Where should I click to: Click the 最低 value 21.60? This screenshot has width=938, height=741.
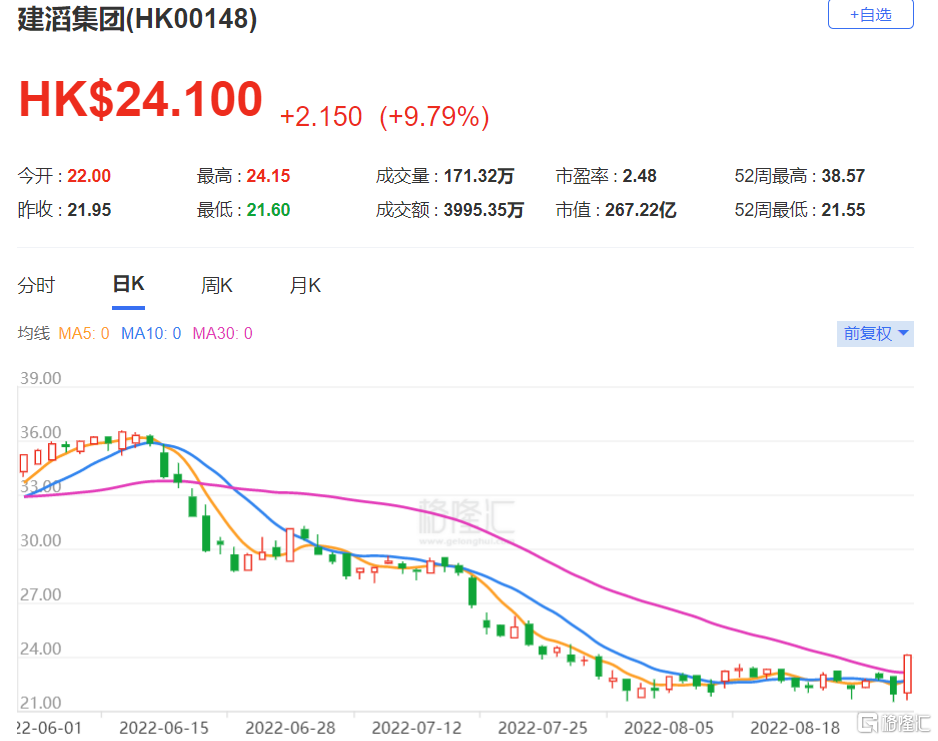point(268,210)
